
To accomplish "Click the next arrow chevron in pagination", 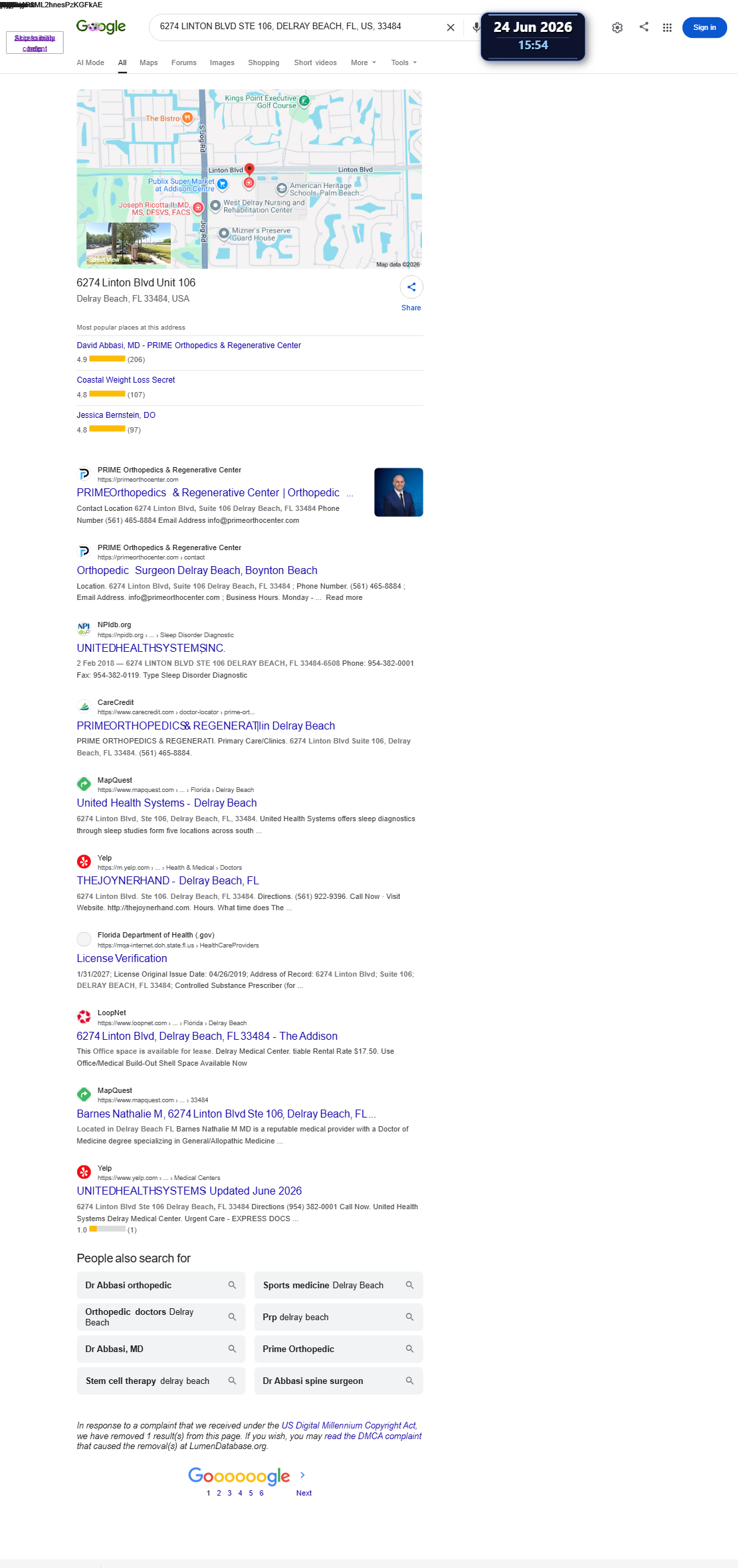I will point(302,1475).
